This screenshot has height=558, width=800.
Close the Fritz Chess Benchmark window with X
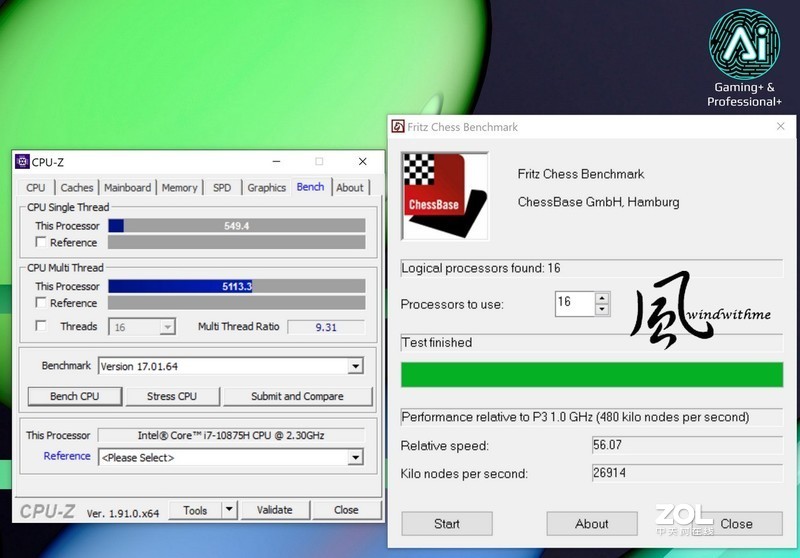[781, 126]
